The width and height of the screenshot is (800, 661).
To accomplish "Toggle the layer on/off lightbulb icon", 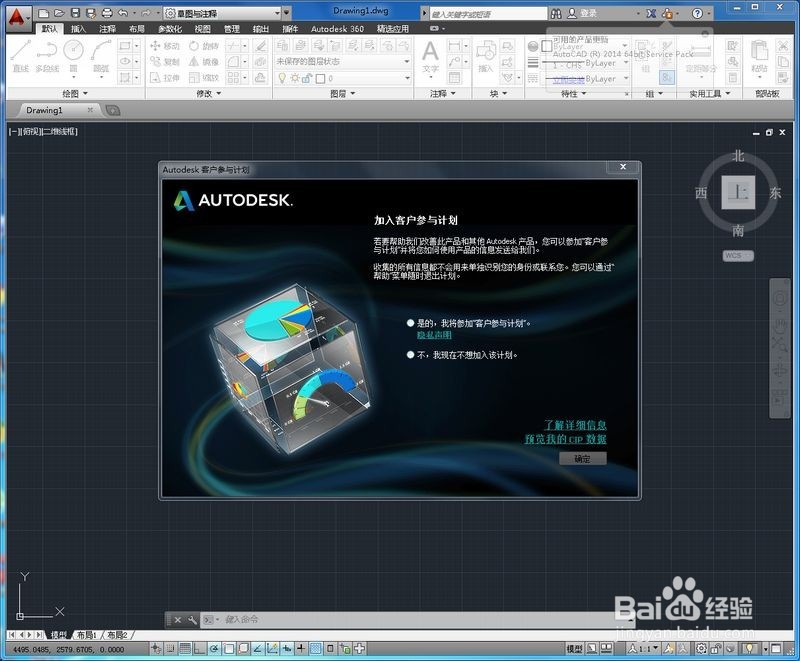I will (282, 78).
